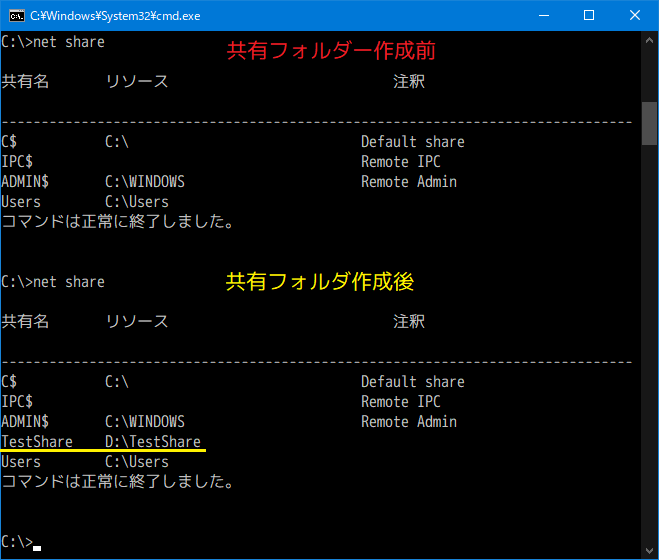Click the underlined TestShare share name
Screen dimensions: 659x560
tap(37, 442)
